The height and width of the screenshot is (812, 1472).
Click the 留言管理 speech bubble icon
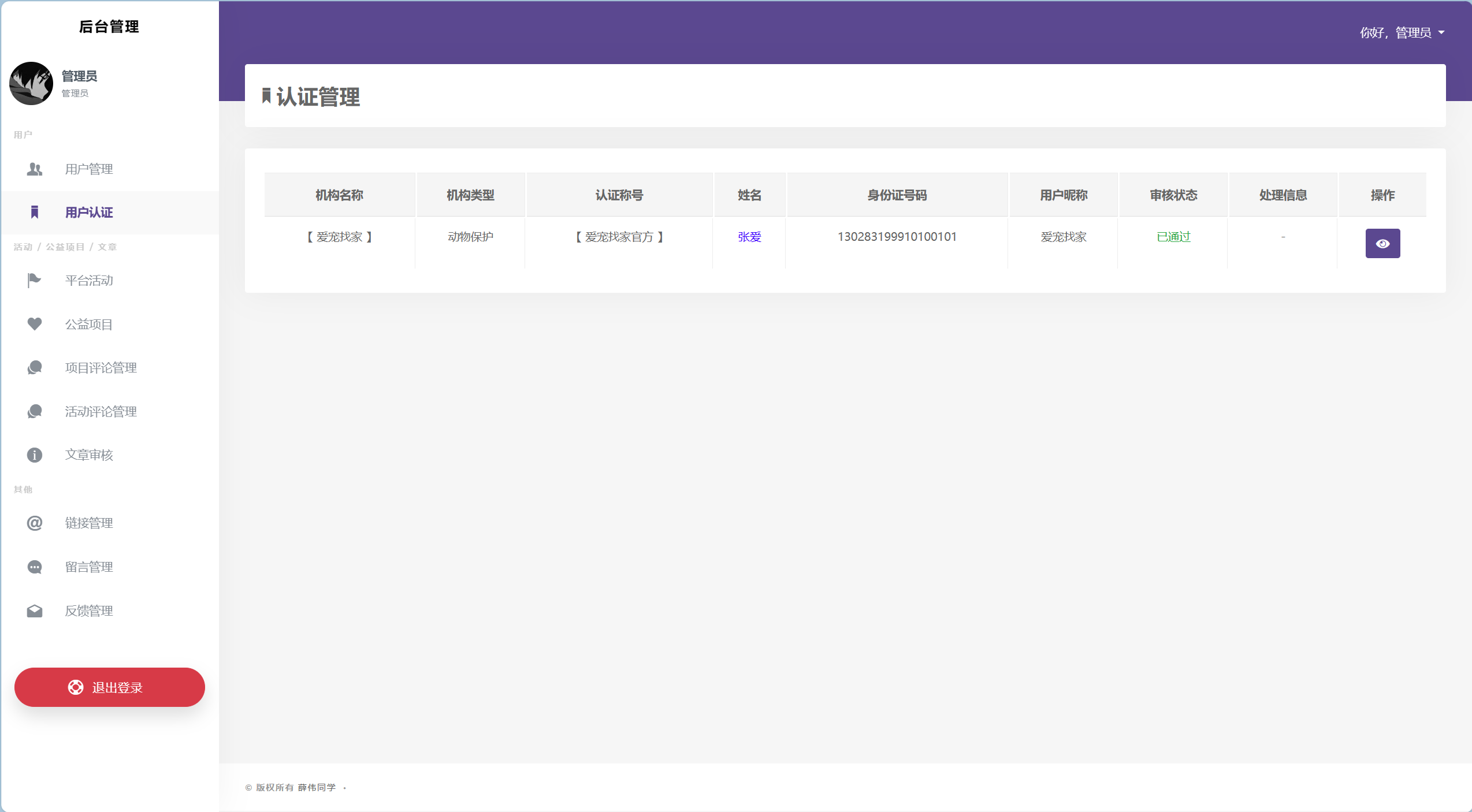click(35, 567)
